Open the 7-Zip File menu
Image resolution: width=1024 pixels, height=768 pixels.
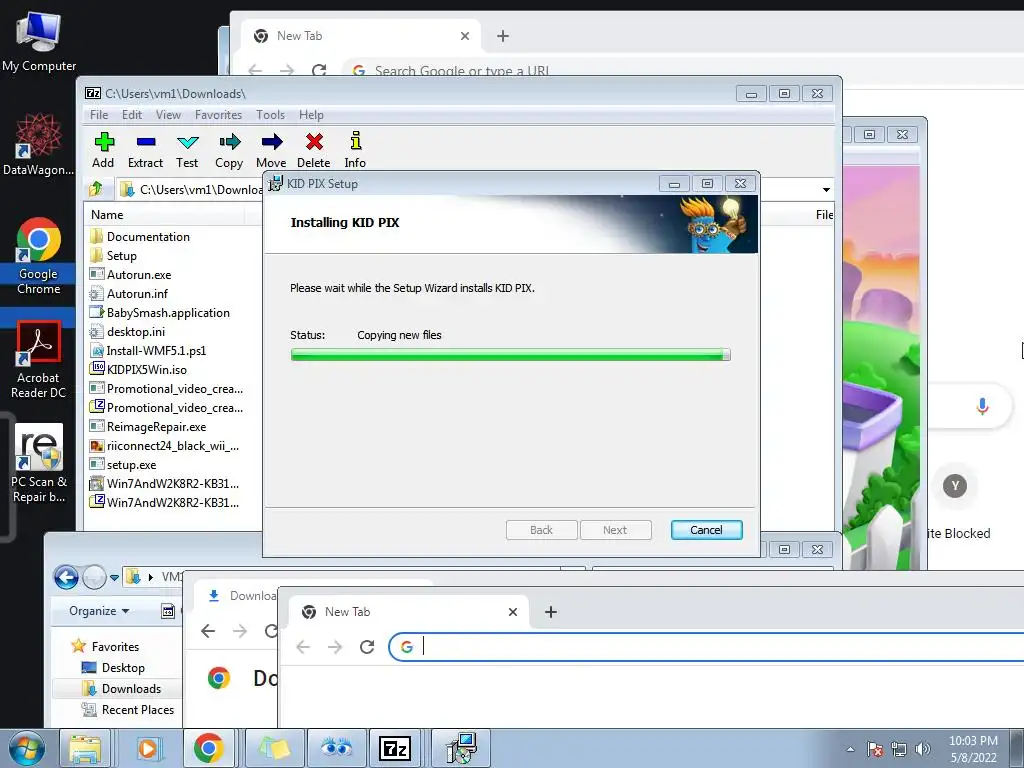pyautogui.click(x=99, y=115)
